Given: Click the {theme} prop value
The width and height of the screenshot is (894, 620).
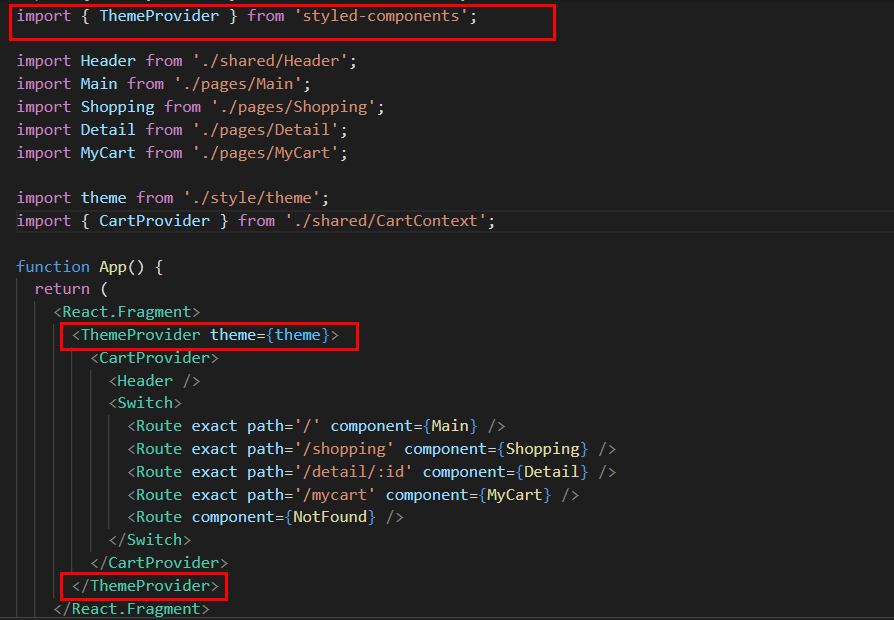Looking at the screenshot, I should tap(298, 335).
